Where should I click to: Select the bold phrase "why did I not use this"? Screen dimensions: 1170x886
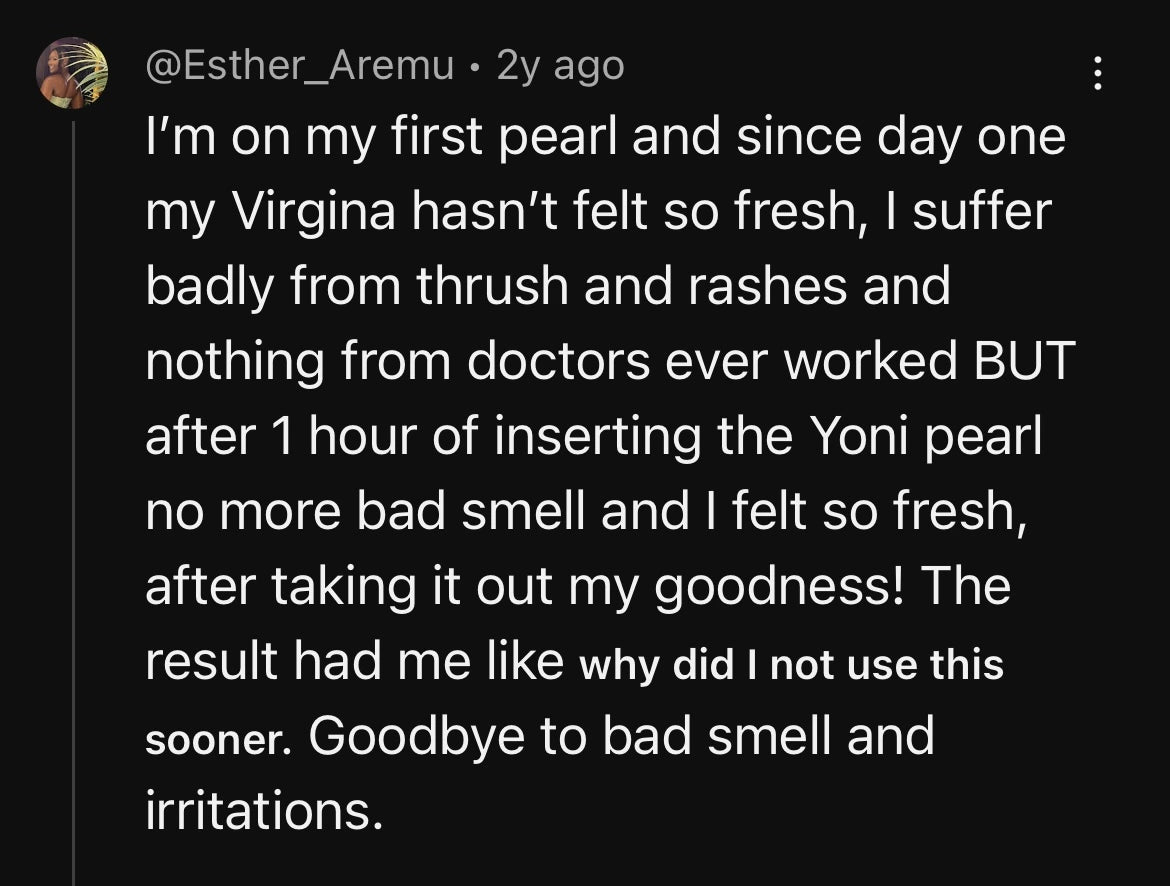791,664
